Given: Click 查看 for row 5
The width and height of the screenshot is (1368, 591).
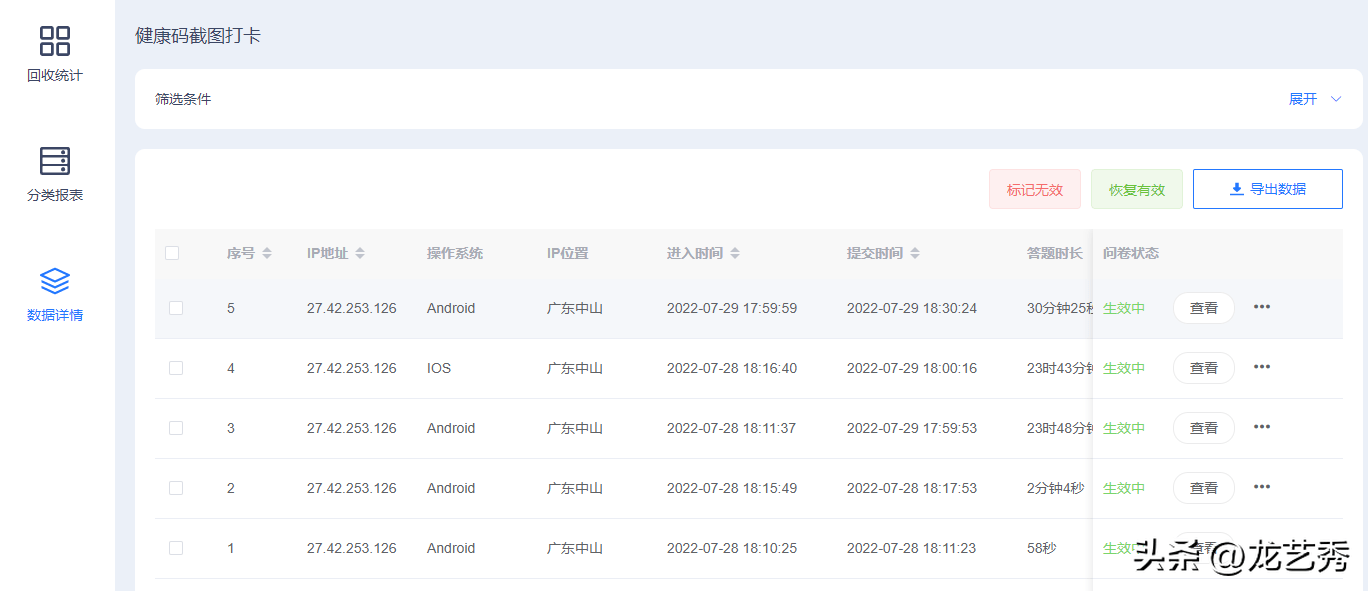Looking at the screenshot, I should coord(1204,308).
